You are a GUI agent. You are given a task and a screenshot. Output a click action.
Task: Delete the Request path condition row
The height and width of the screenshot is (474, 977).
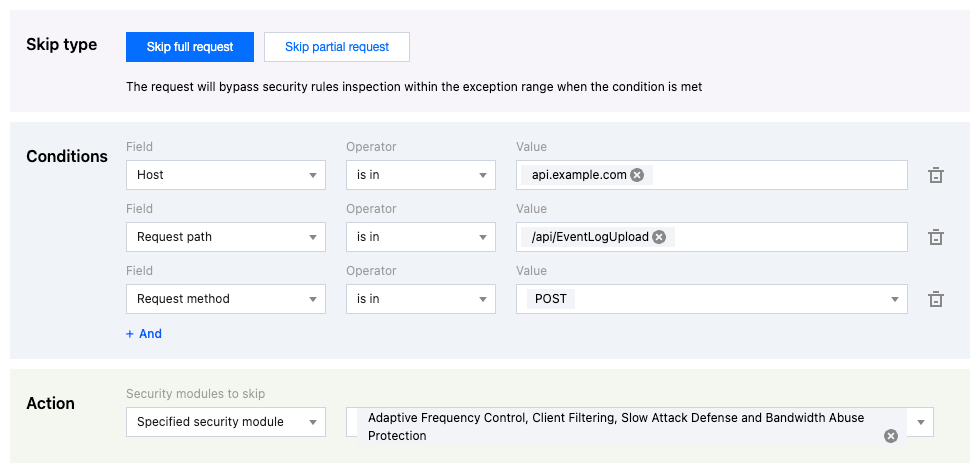tap(936, 237)
